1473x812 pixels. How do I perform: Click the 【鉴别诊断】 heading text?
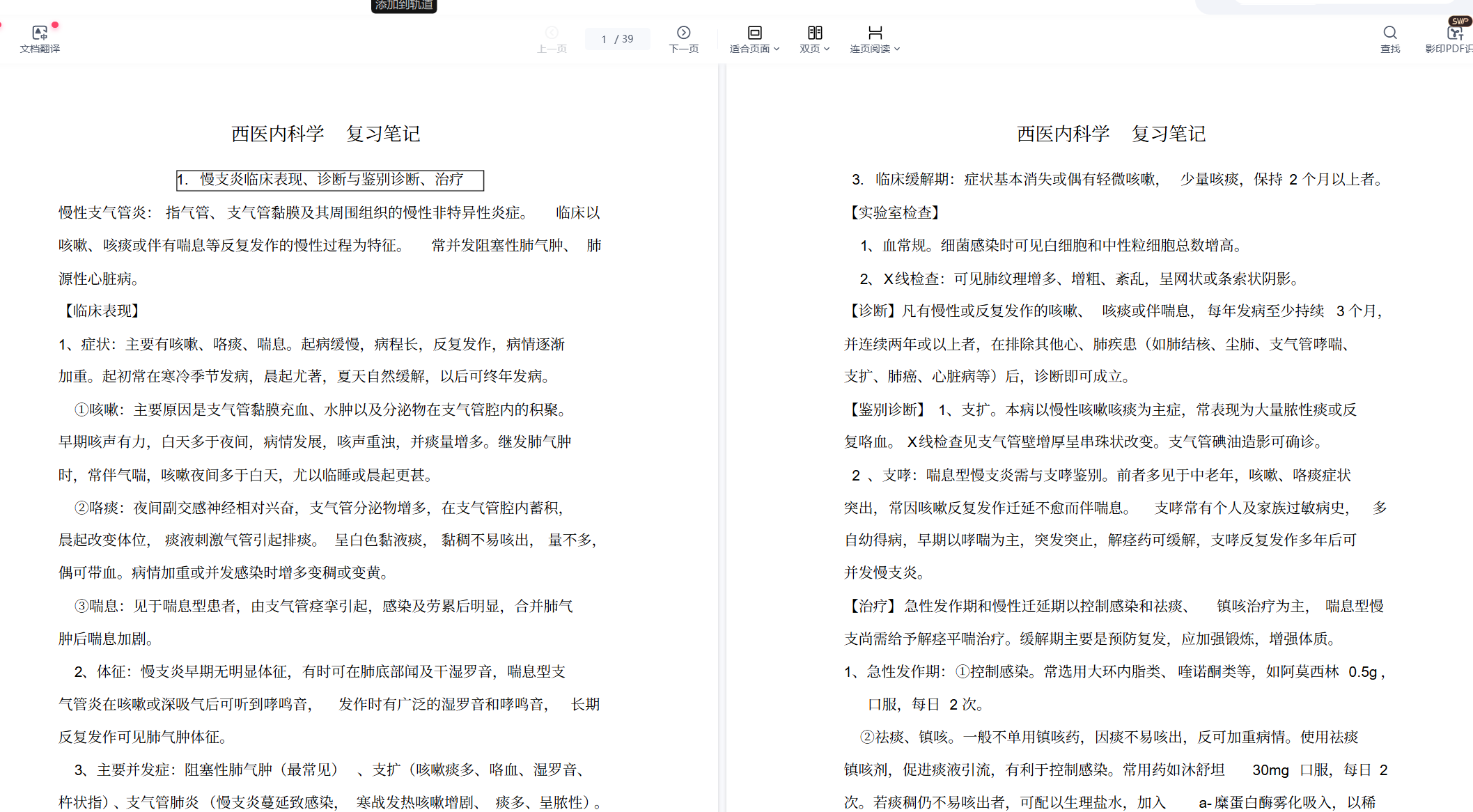(887, 409)
